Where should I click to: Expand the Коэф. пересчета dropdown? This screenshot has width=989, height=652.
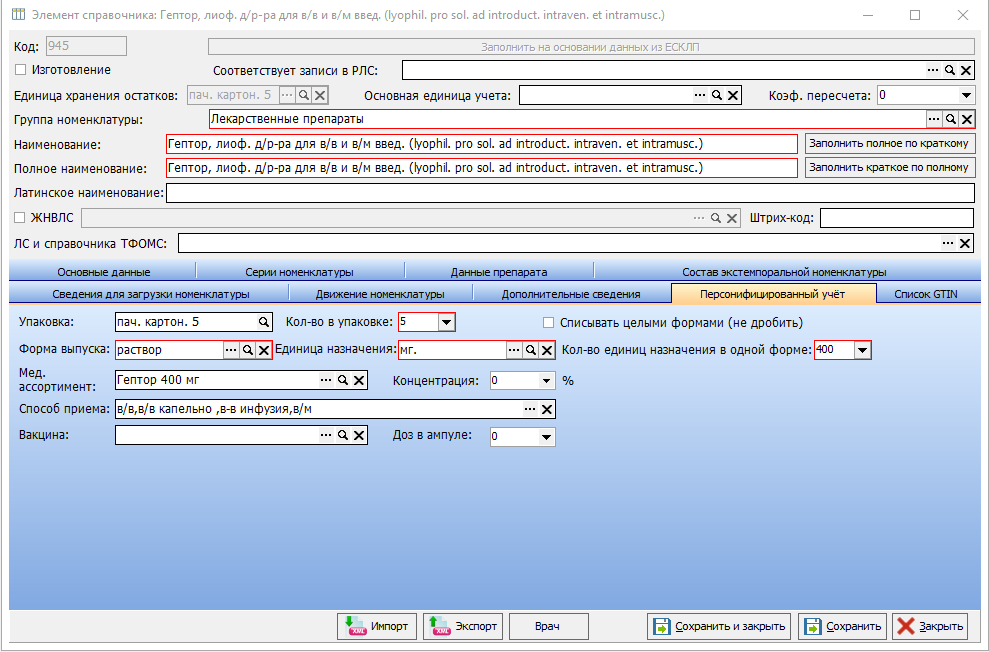966,96
